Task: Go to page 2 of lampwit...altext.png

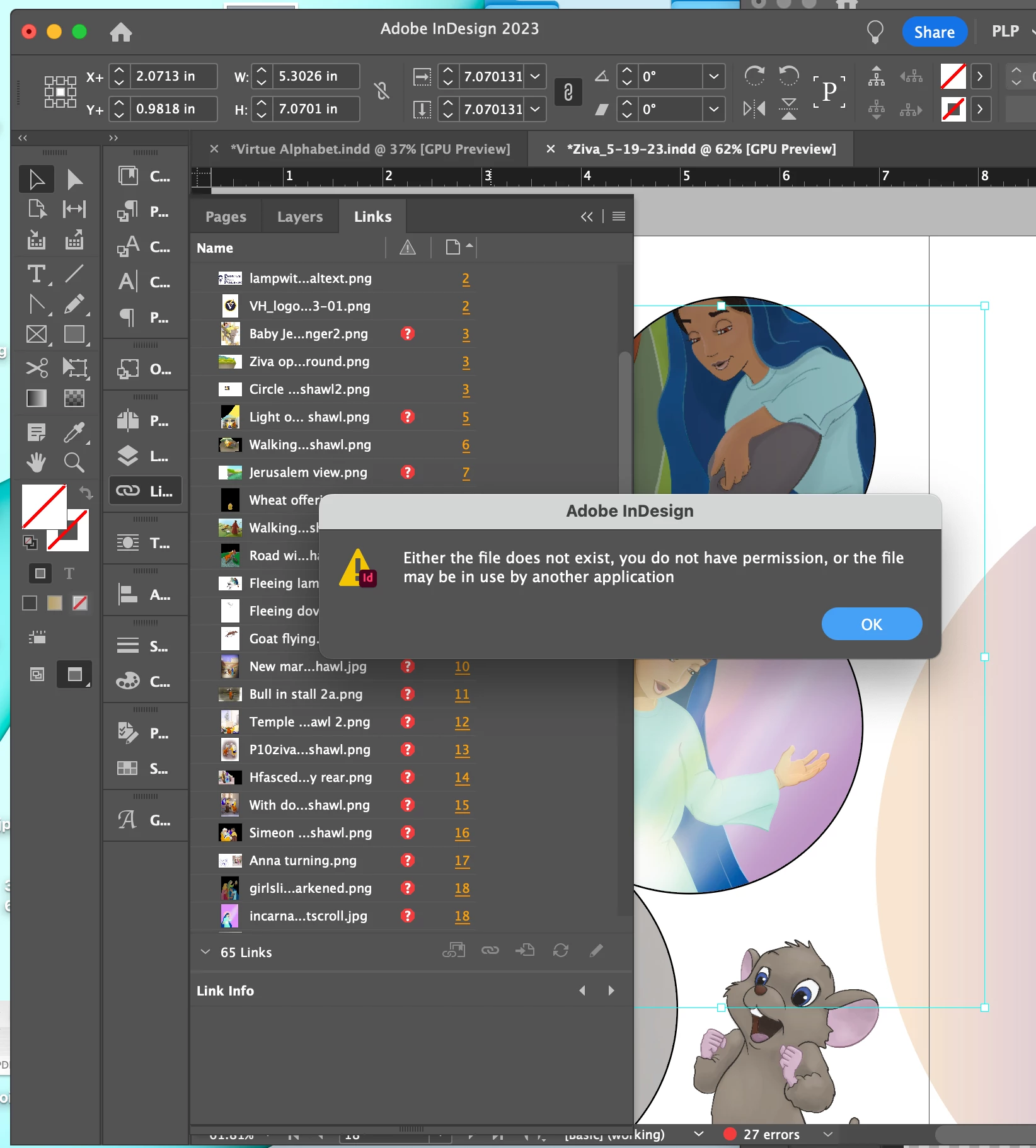Action: [x=466, y=278]
